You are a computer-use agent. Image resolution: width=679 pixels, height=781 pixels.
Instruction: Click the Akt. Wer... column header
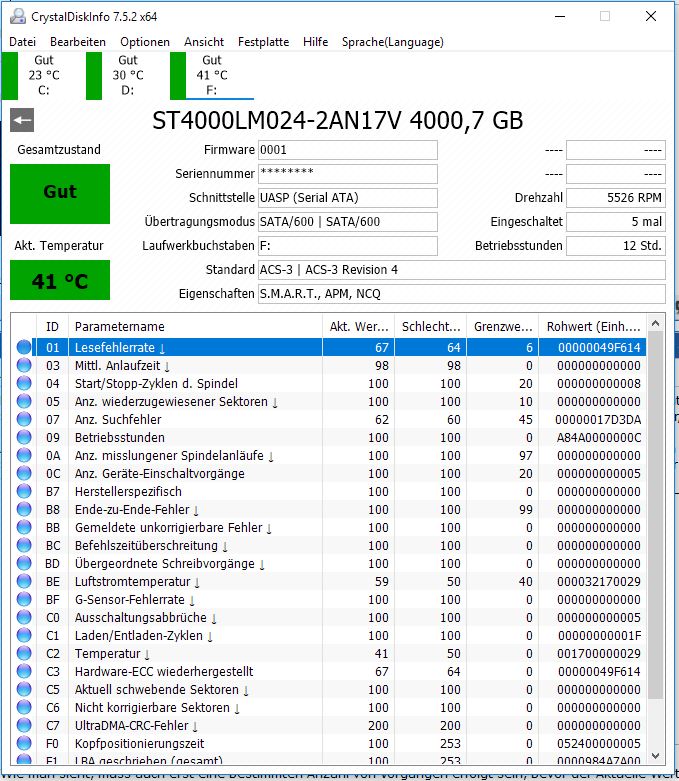pos(359,327)
